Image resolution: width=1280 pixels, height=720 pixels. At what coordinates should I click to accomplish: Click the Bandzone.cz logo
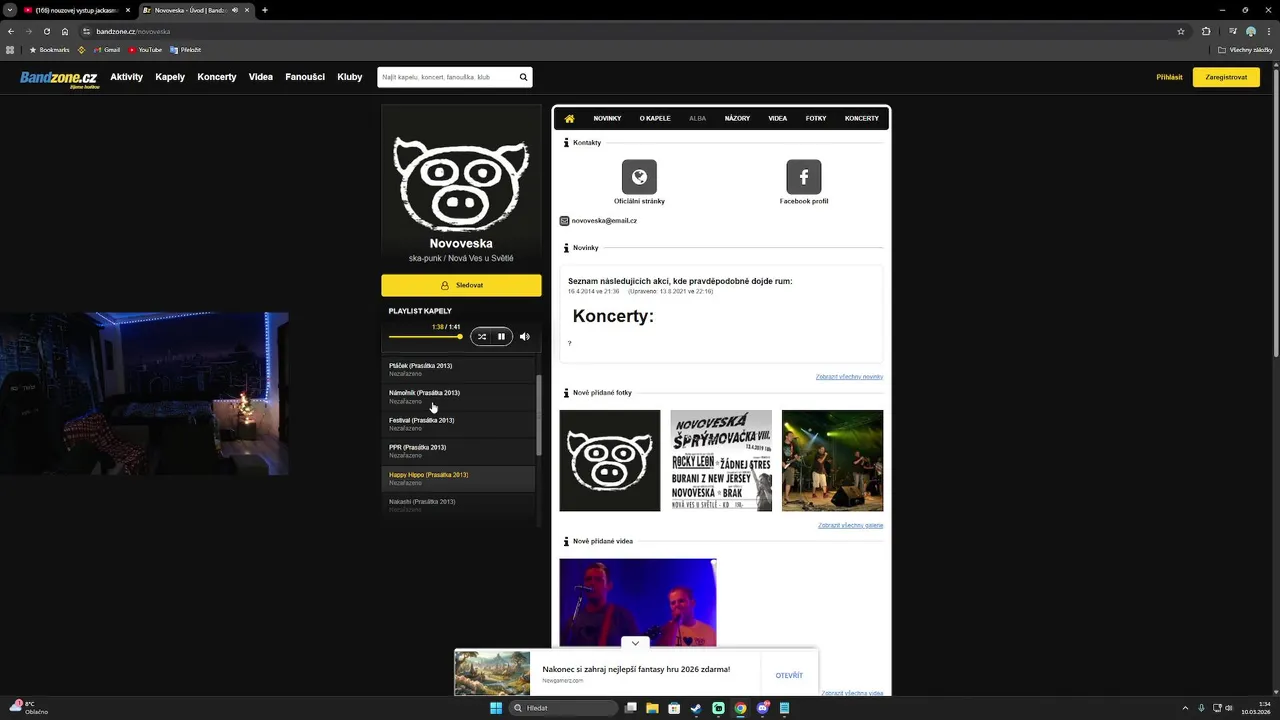coord(59,79)
